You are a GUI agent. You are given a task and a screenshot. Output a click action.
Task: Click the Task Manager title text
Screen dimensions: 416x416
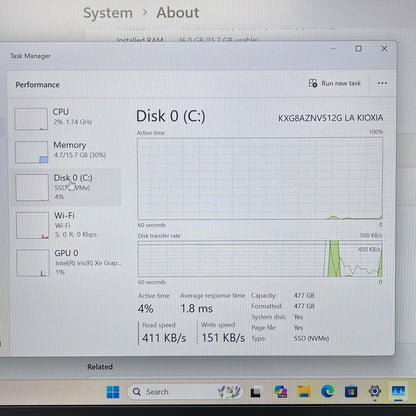click(x=30, y=56)
